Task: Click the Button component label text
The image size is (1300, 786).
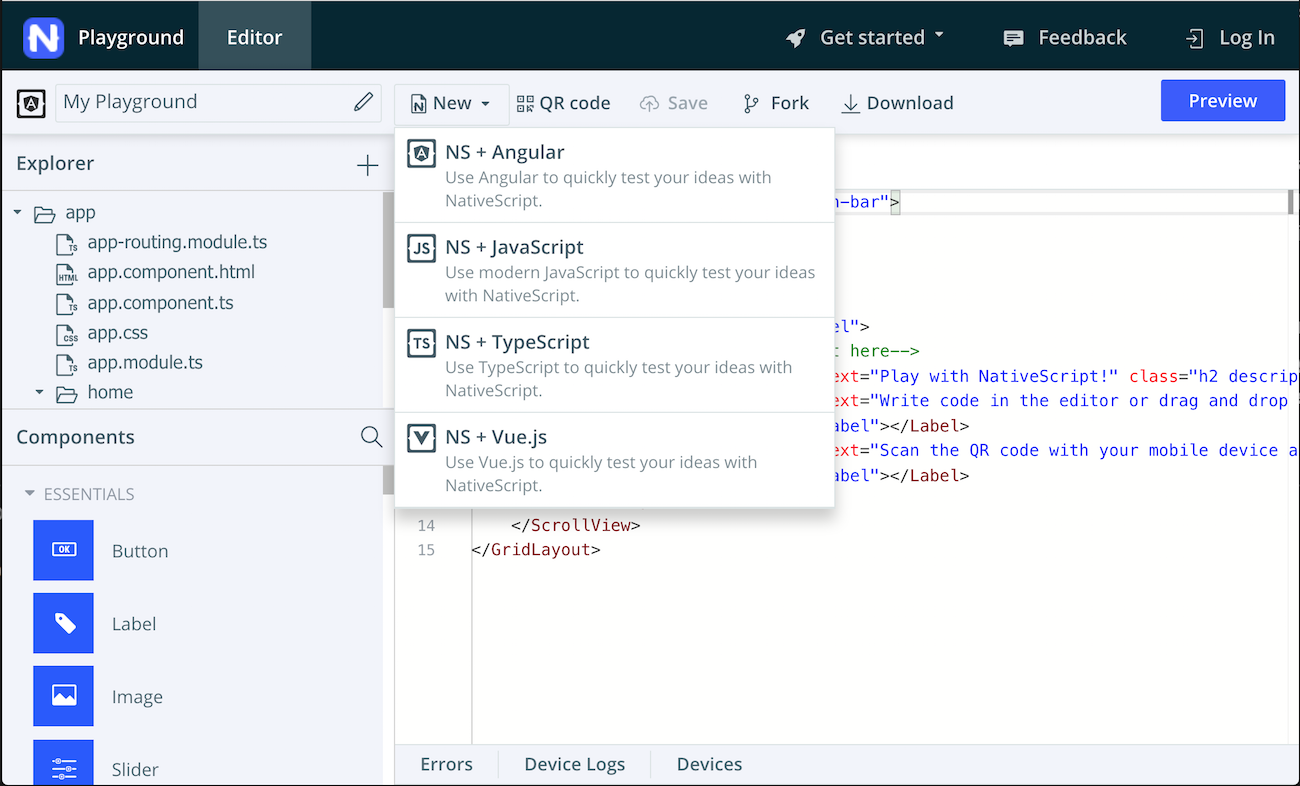Action: click(x=140, y=551)
